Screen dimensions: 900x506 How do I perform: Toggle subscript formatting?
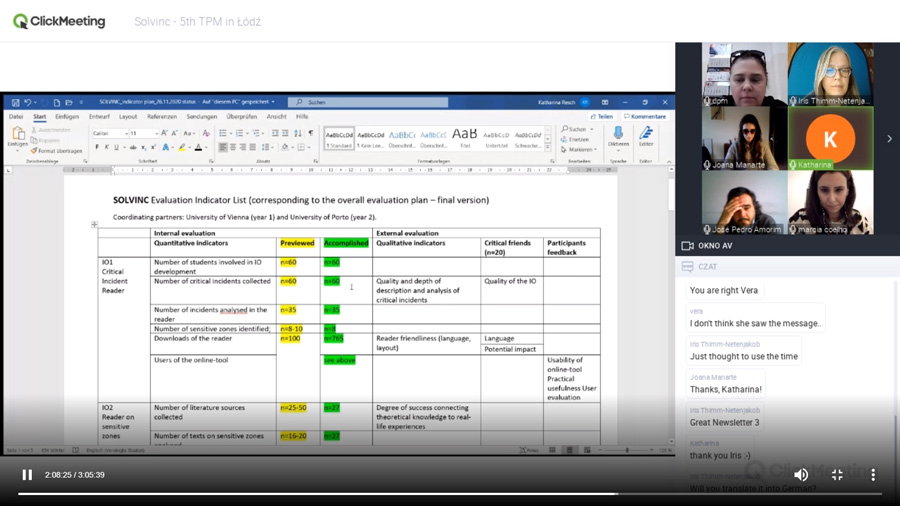143,147
